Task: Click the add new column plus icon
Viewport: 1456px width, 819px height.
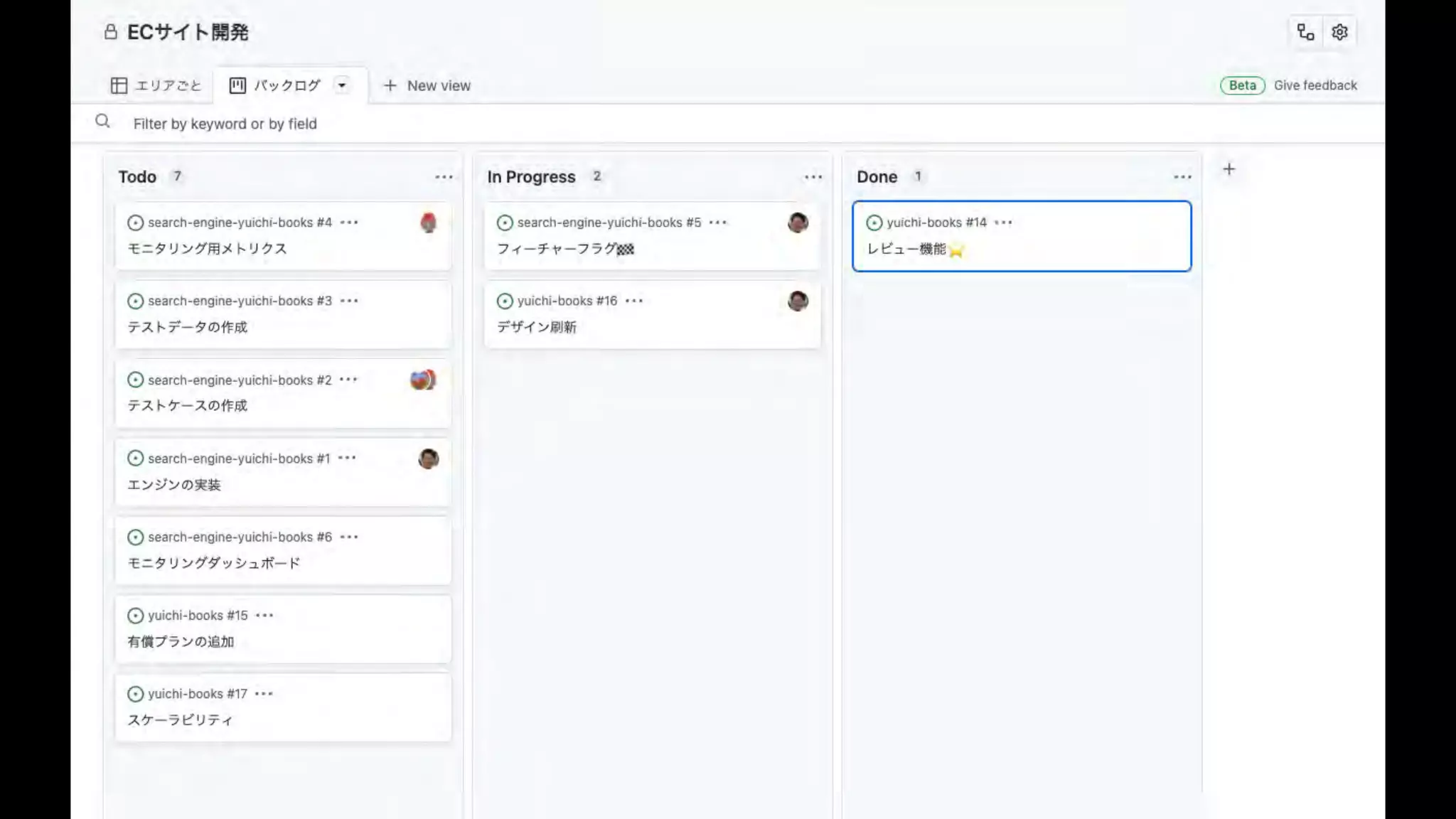Action: pos(1228,169)
